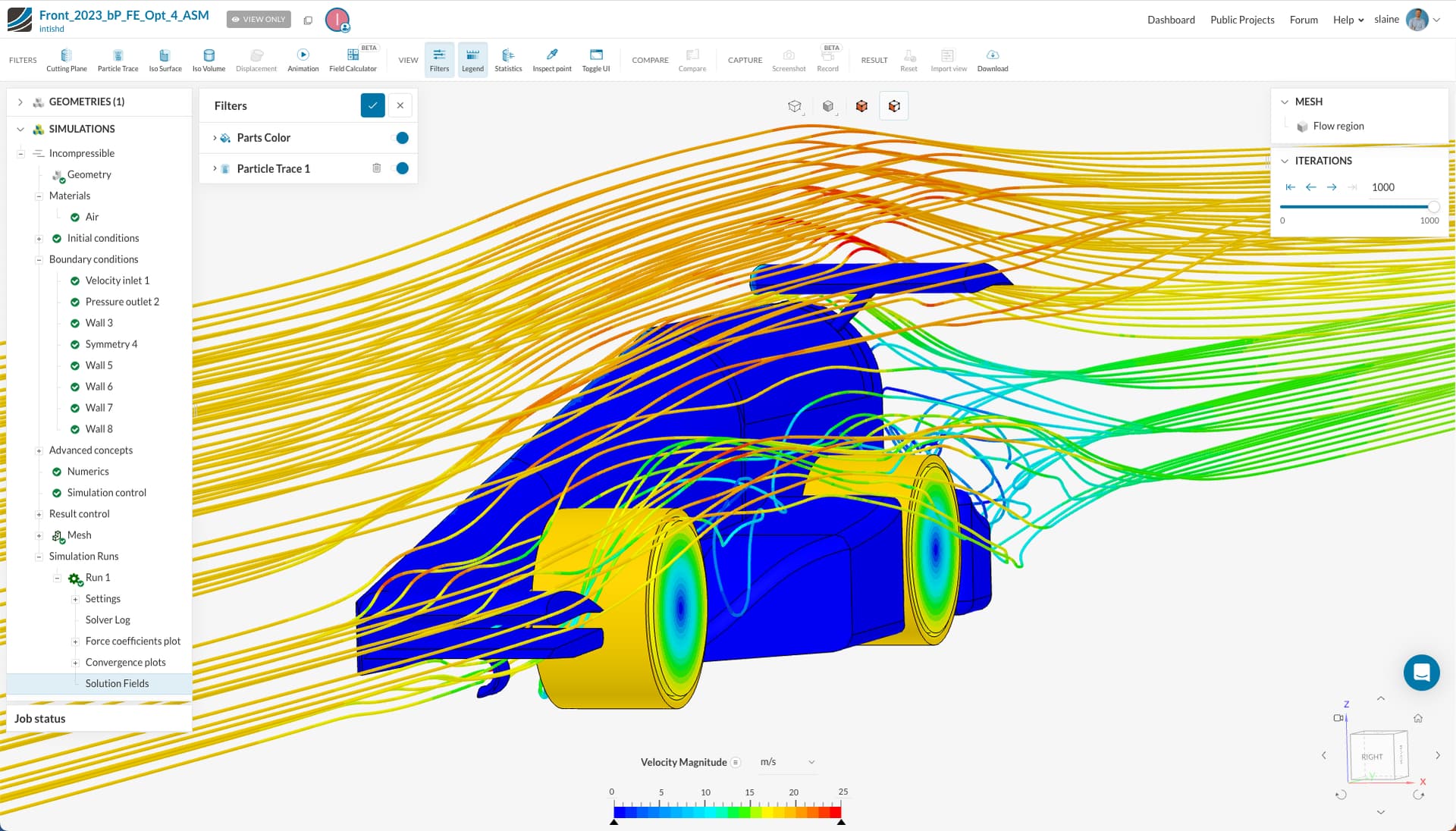Image resolution: width=1456 pixels, height=831 pixels.
Task: Open the Solver Log entry
Action: coord(108,619)
